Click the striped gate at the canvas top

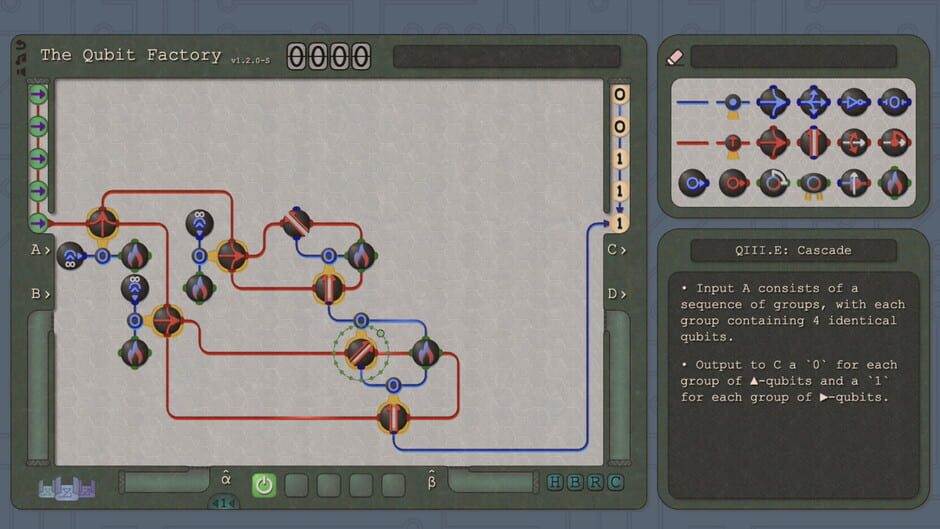coord(297,223)
